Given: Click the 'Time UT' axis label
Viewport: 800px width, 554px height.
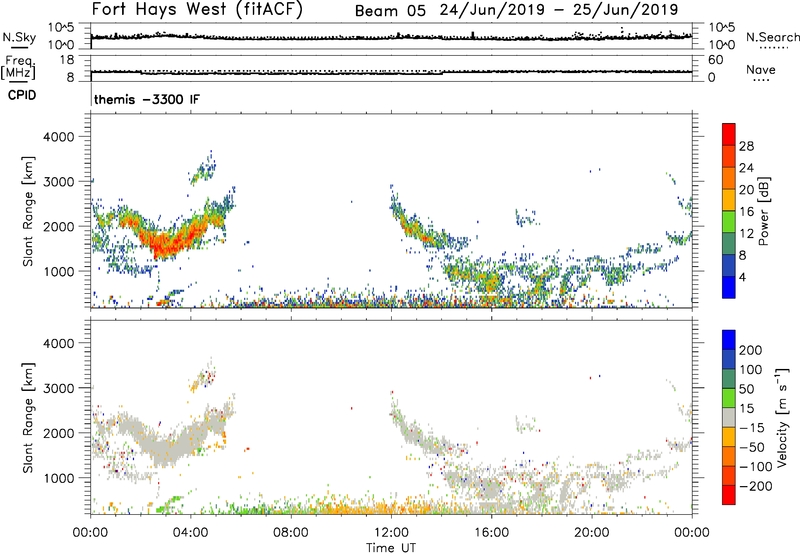Looking at the screenshot, I should coord(391,548).
